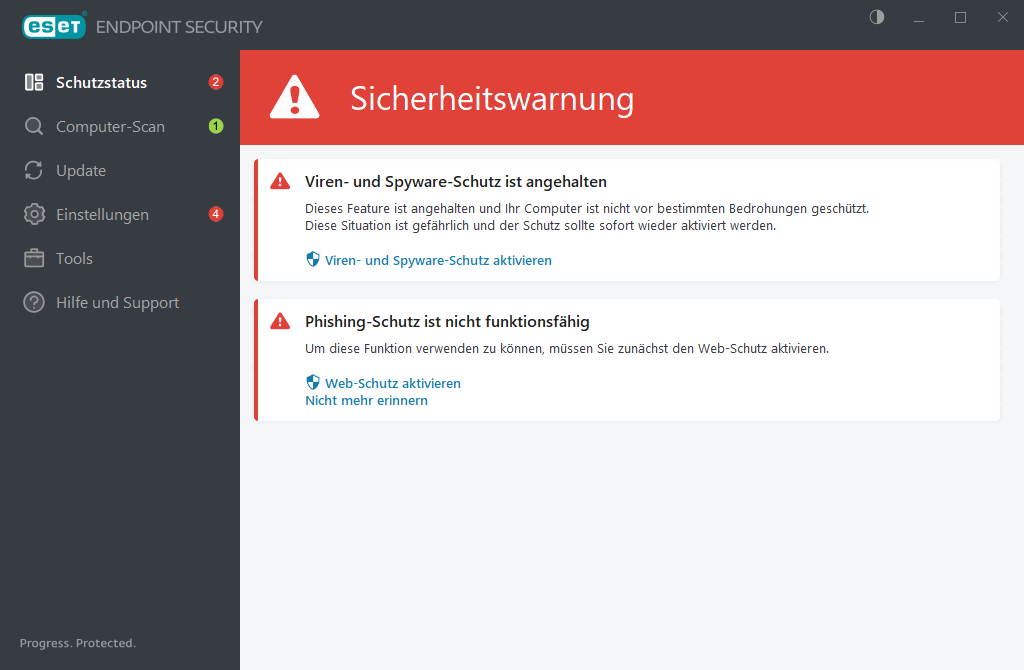Select Nicht mehr erinnern
Screen dimensions: 1024x670
pyautogui.click(x=366, y=400)
